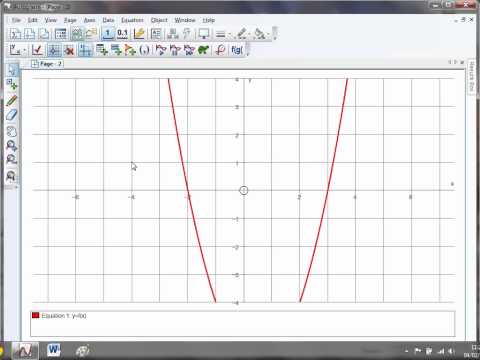Image resolution: width=480 pixels, height=360 pixels.
Task: Open the Page menu
Action: click(x=70, y=20)
